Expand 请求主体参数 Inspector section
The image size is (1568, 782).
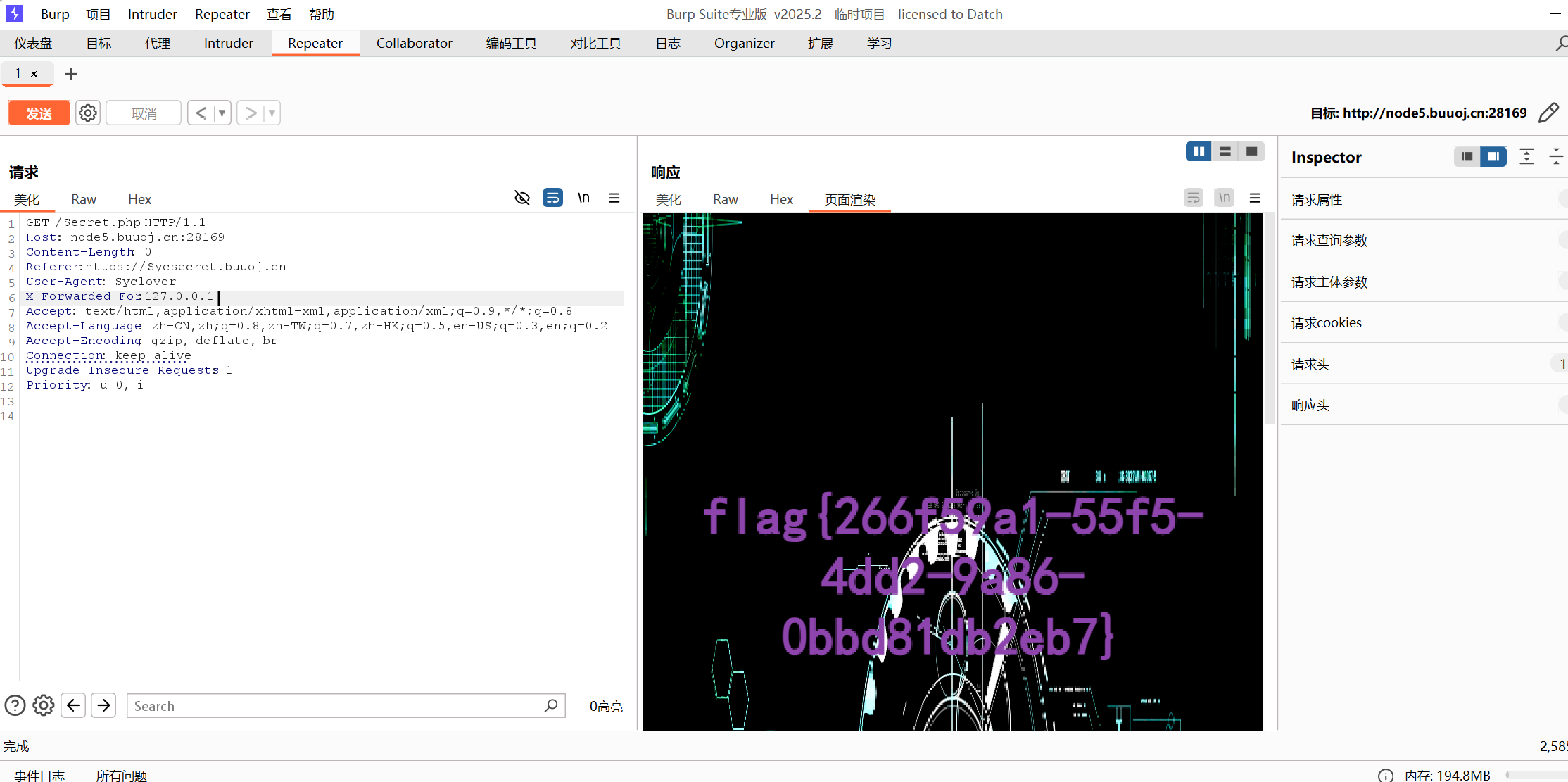(x=1424, y=282)
